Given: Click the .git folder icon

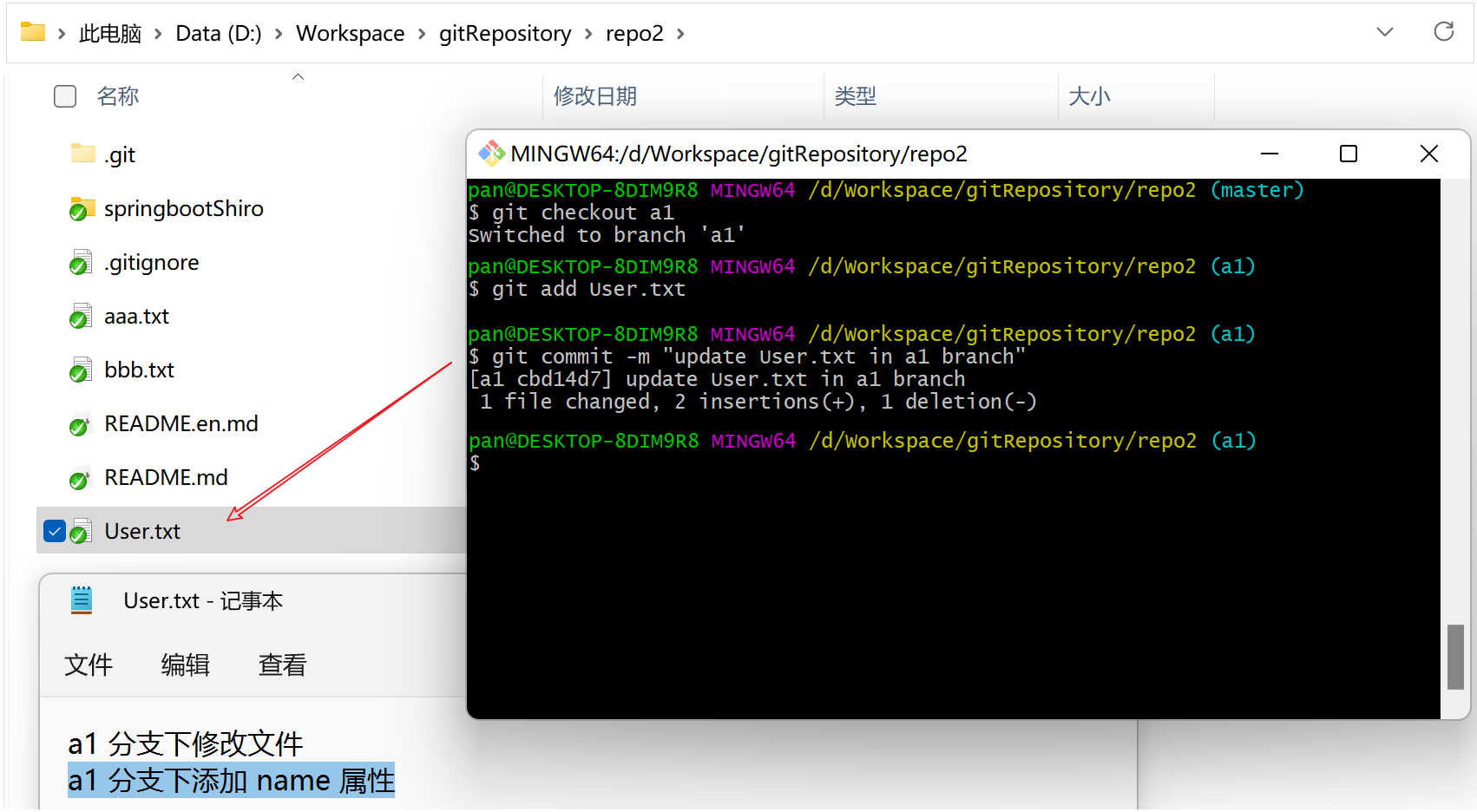Looking at the screenshot, I should tap(82, 154).
